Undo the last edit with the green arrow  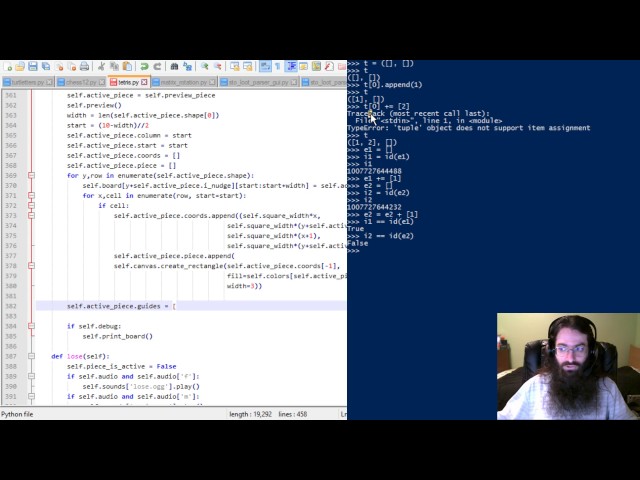pos(144,67)
